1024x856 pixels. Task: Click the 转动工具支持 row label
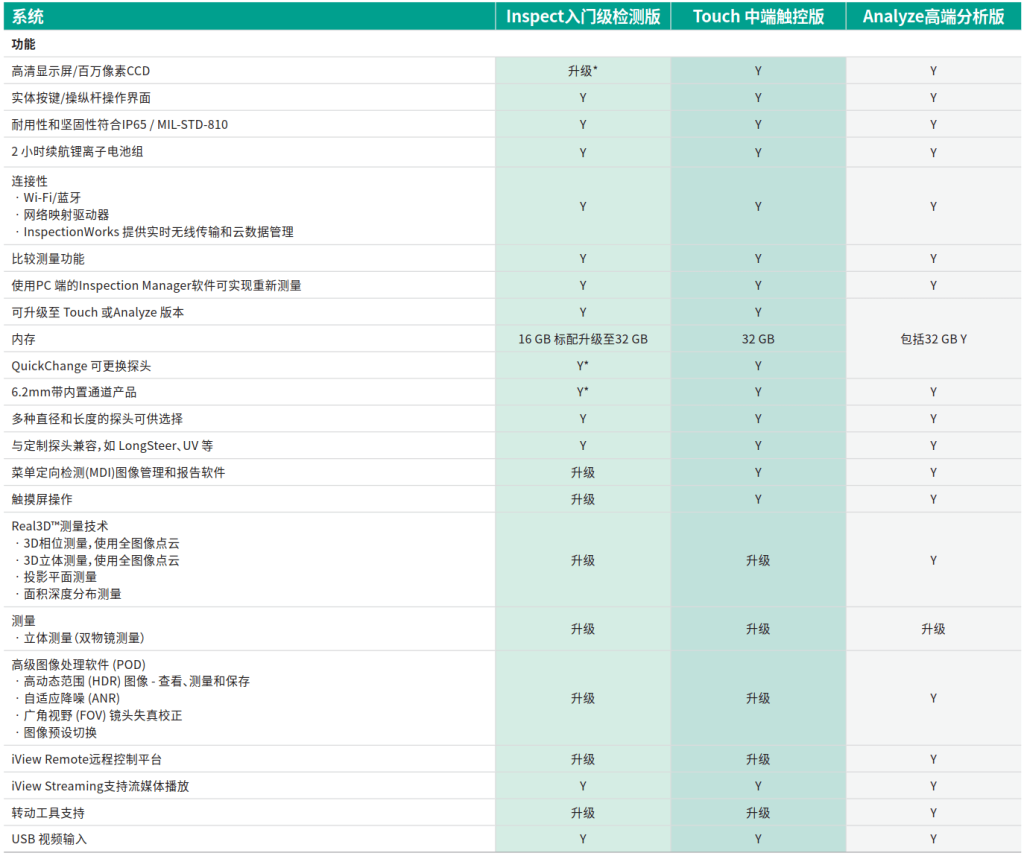coord(48,813)
